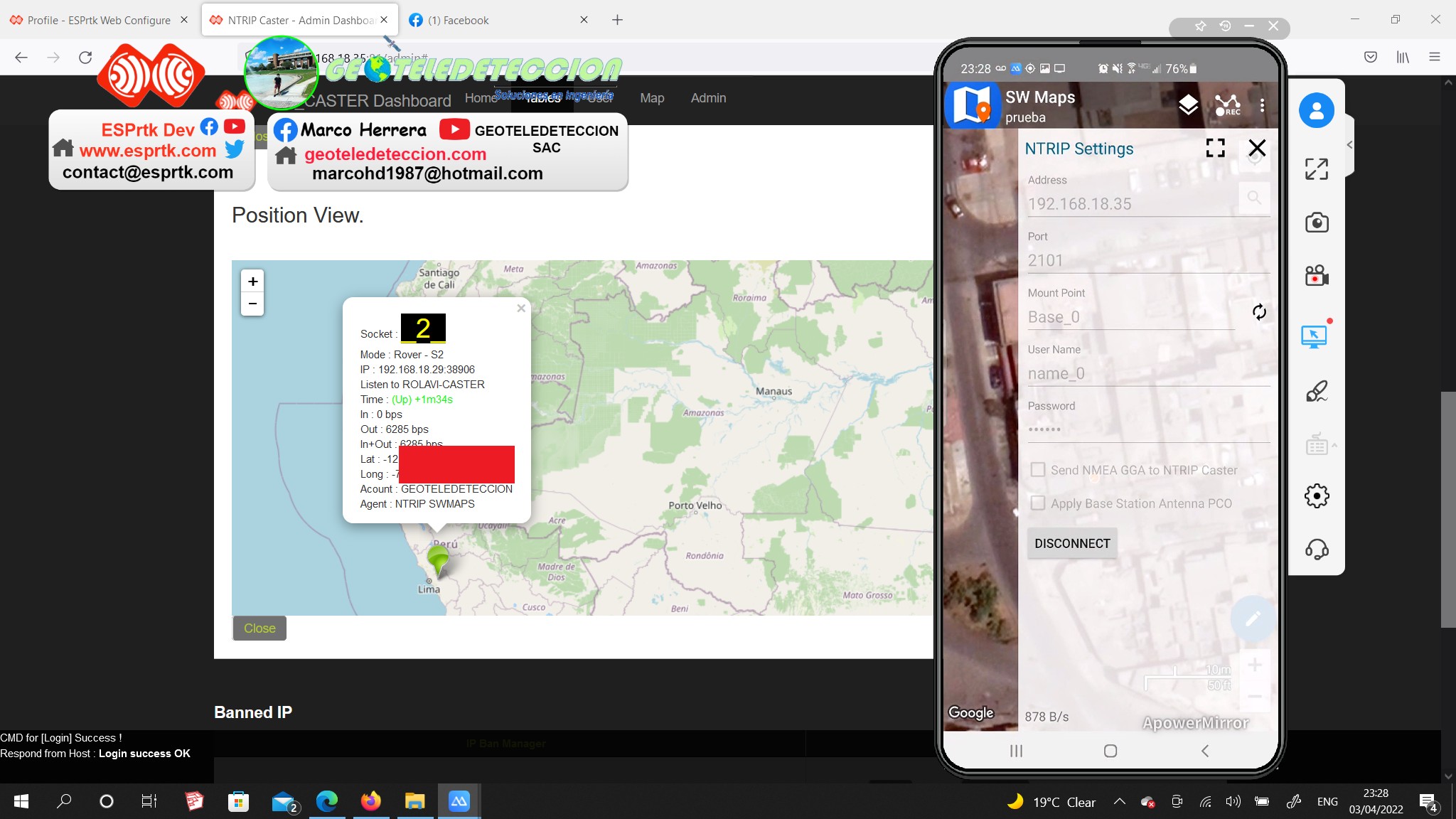1456x819 pixels.
Task: Click the ApowerMirror user account icon
Action: point(1317,111)
